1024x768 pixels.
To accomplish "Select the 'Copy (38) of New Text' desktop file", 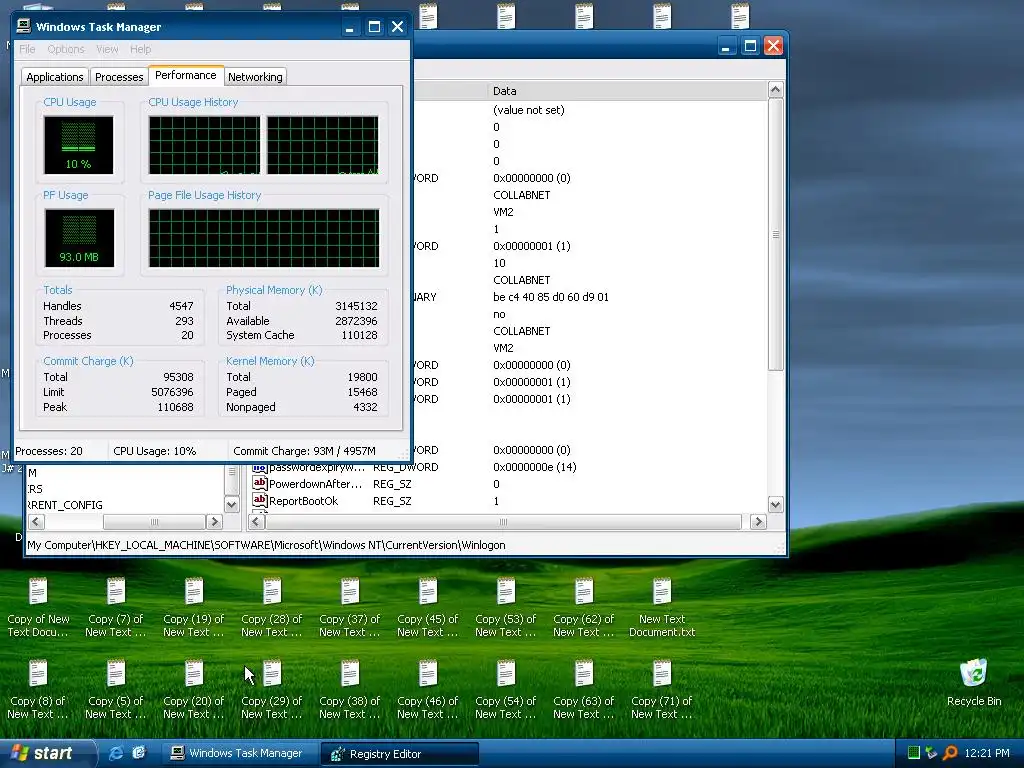I will tap(349, 690).
